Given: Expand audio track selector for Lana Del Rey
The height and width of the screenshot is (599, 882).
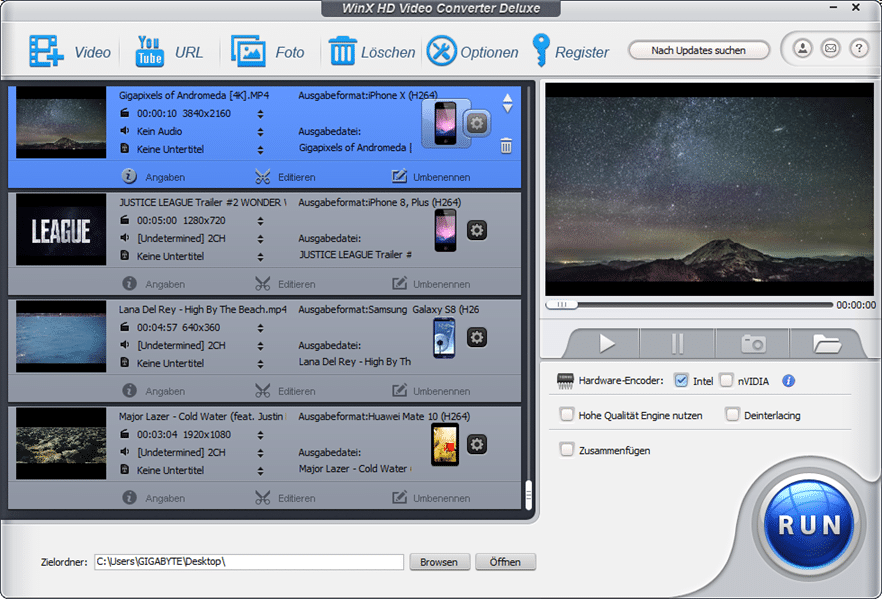Looking at the screenshot, I should pyautogui.click(x=261, y=345).
